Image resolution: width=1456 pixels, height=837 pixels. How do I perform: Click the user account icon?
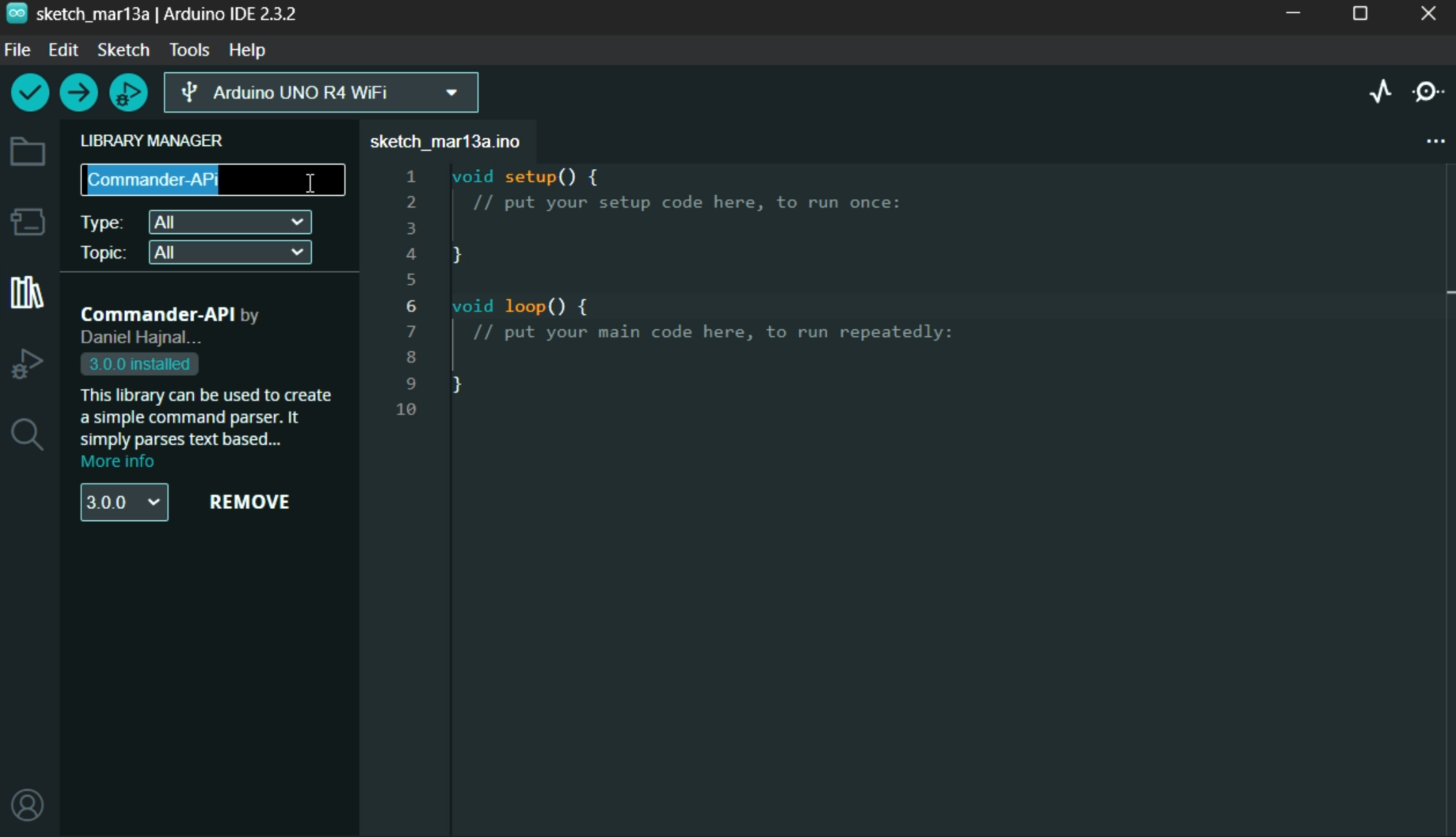tap(27, 805)
